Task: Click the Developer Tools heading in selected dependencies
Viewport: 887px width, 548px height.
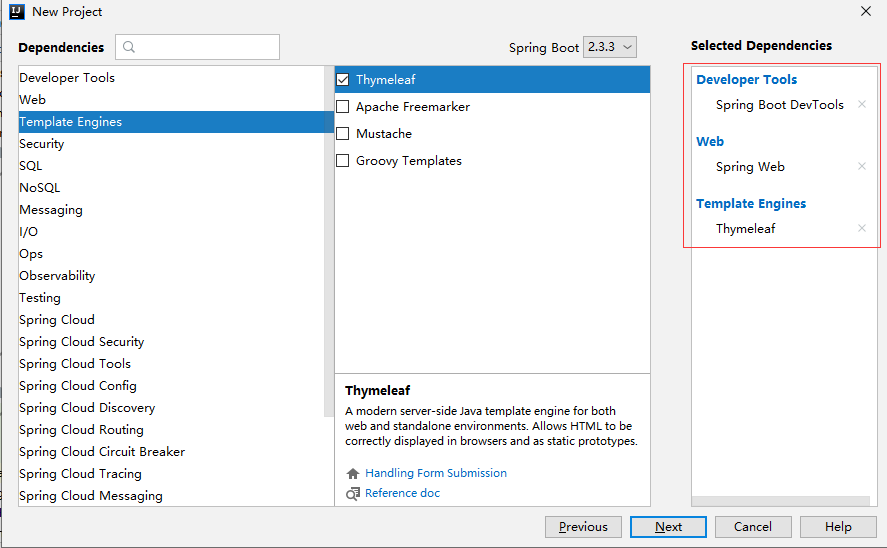Action: click(x=746, y=80)
